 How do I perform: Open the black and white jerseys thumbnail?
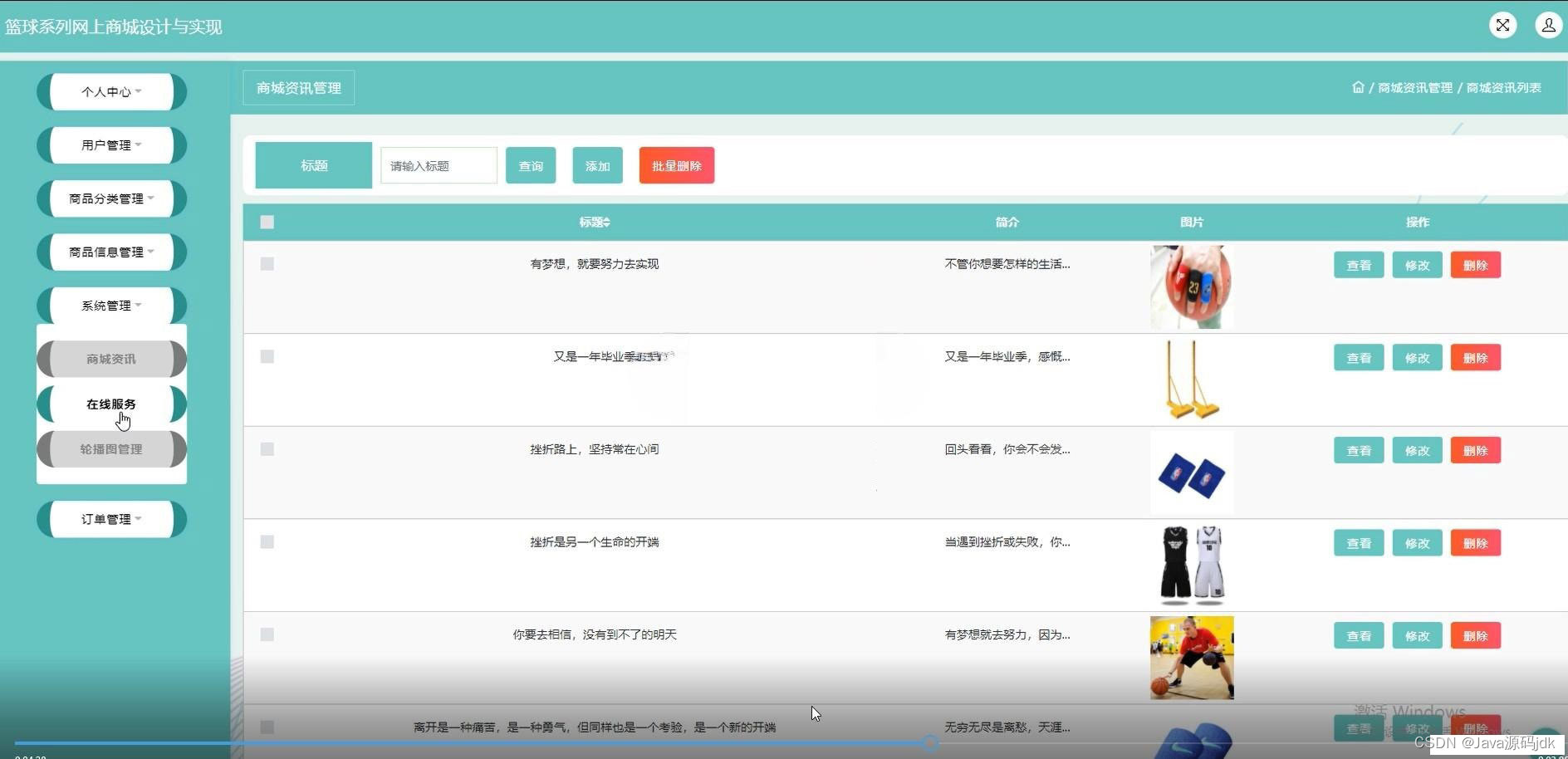pos(1192,565)
